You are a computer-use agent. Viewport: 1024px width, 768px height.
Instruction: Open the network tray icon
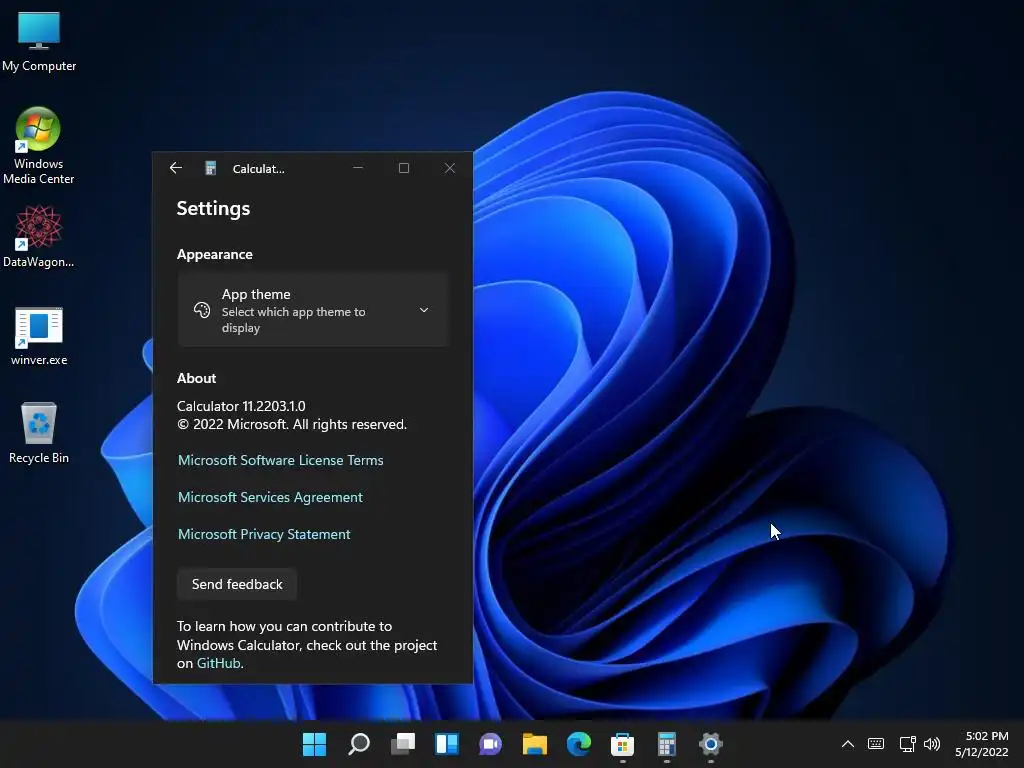[x=907, y=744]
